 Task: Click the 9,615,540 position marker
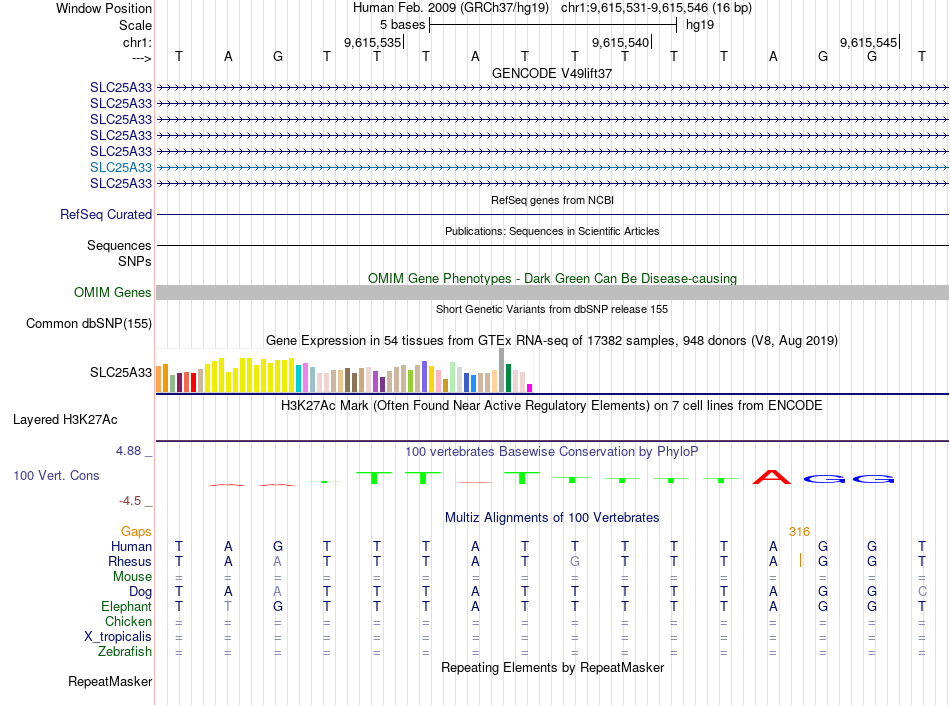click(x=620, y=42)
